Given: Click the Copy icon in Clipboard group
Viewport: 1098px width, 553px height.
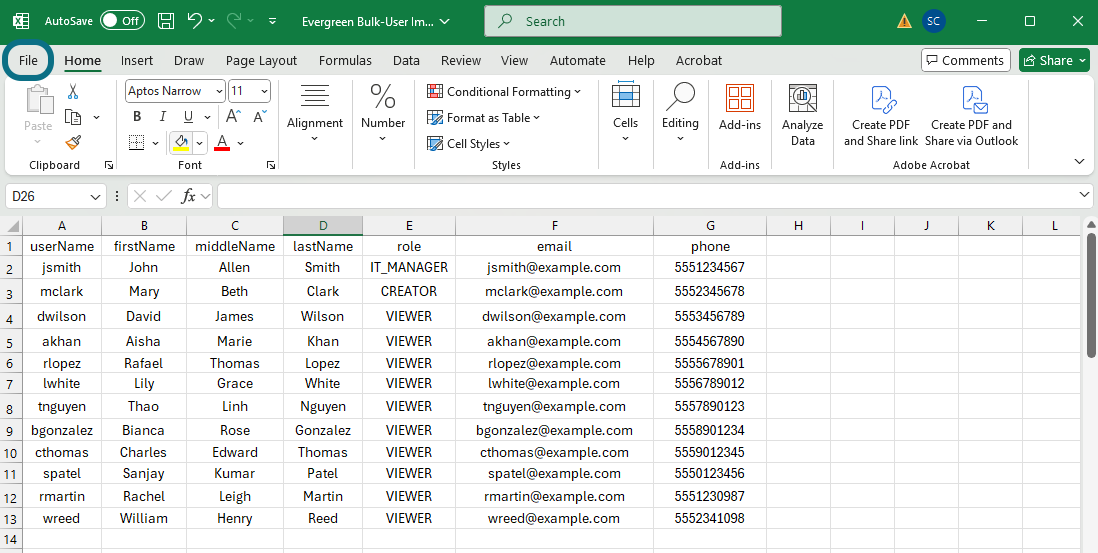Looking at the screenshot, I should 73,117.
